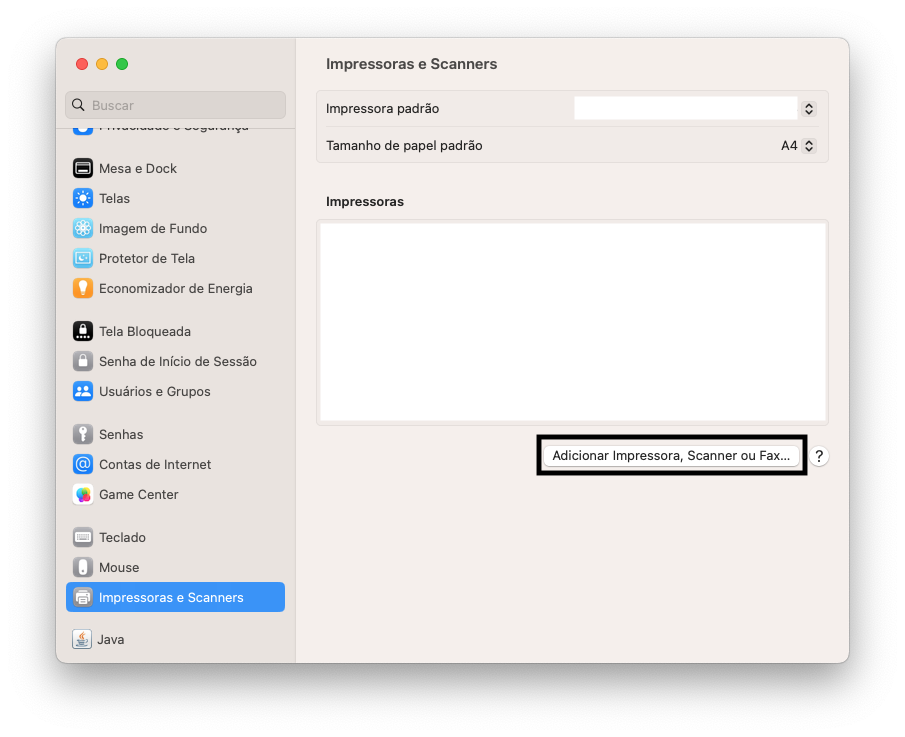This screenshot has height=737, width=905.
Task: Minimize window with yellow button
Action: 102,64
